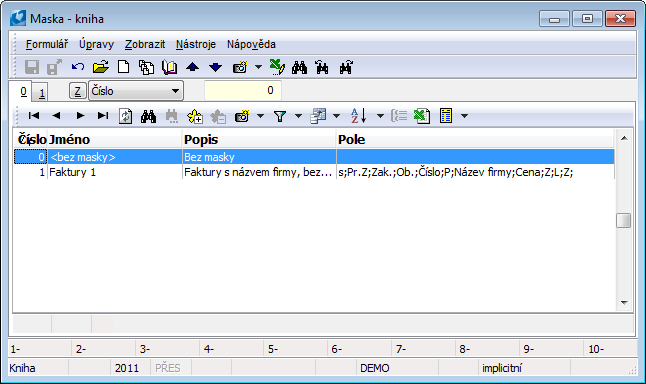The width and height of the screenshot is (646, 384).
Task: Click the yellow number input field
Action: coord(243,90)
